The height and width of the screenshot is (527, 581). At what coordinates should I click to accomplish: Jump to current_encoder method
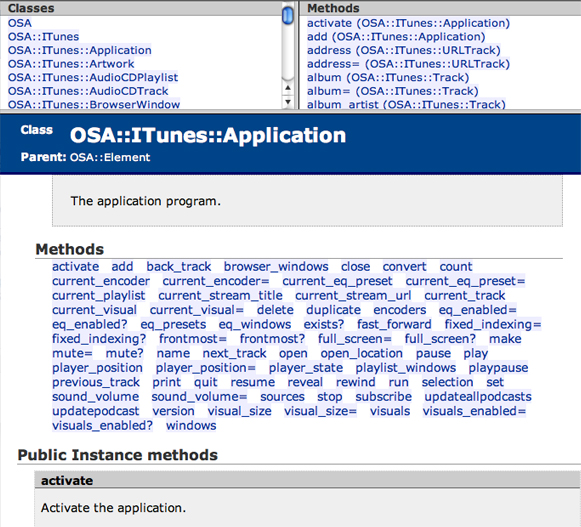point(101,281)
